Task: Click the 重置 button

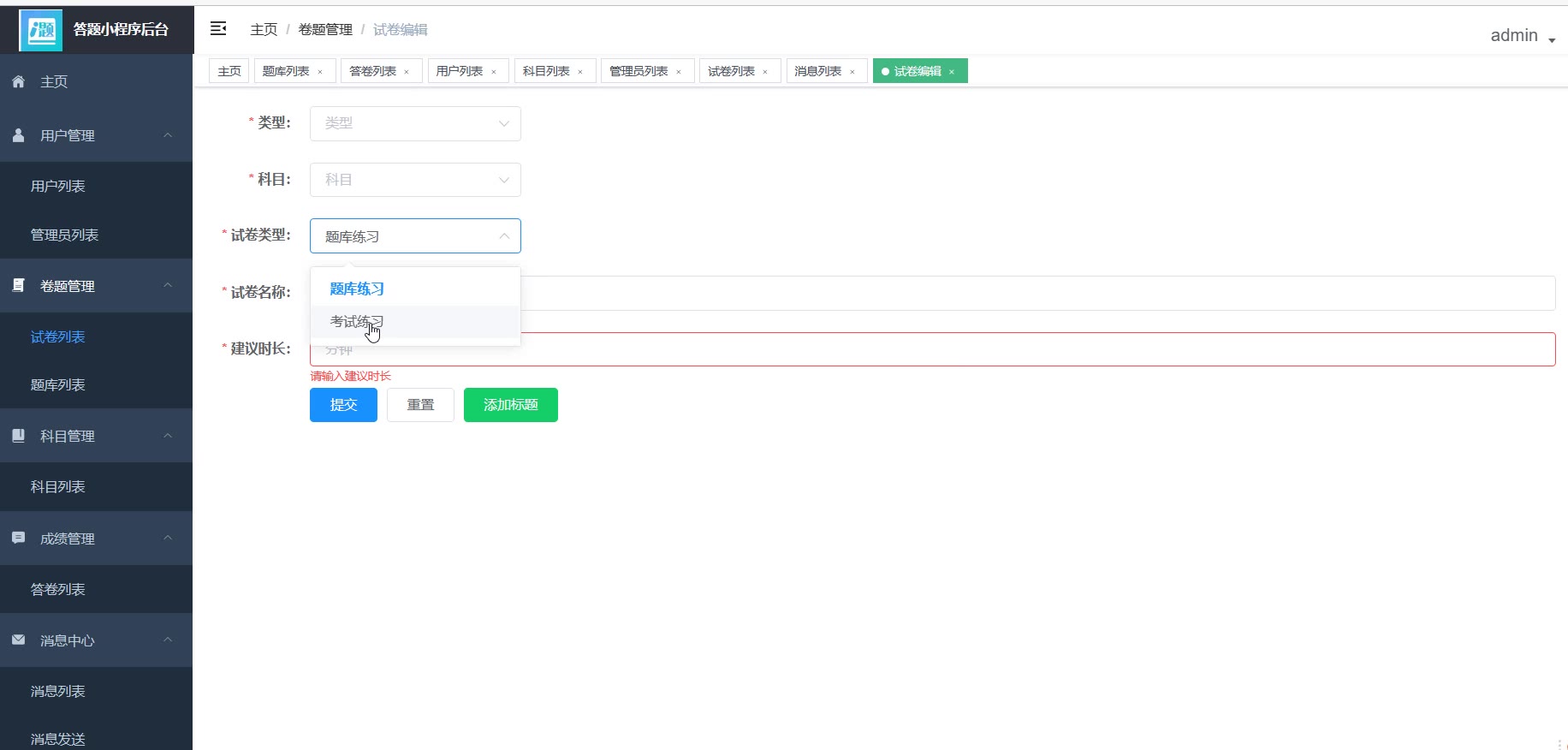Action: pyautogui.click(x=420, y=405)
